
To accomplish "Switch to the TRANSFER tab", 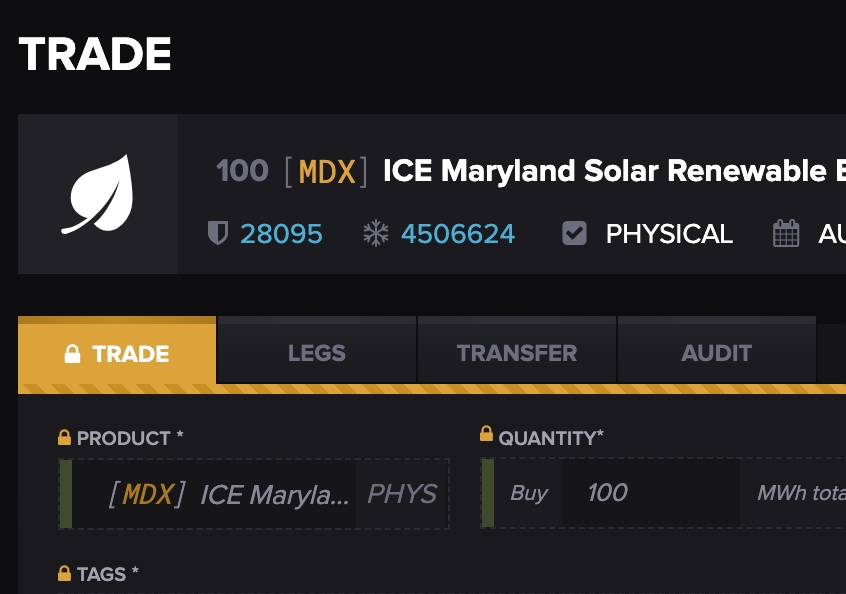I will click(x=516, y=353).
